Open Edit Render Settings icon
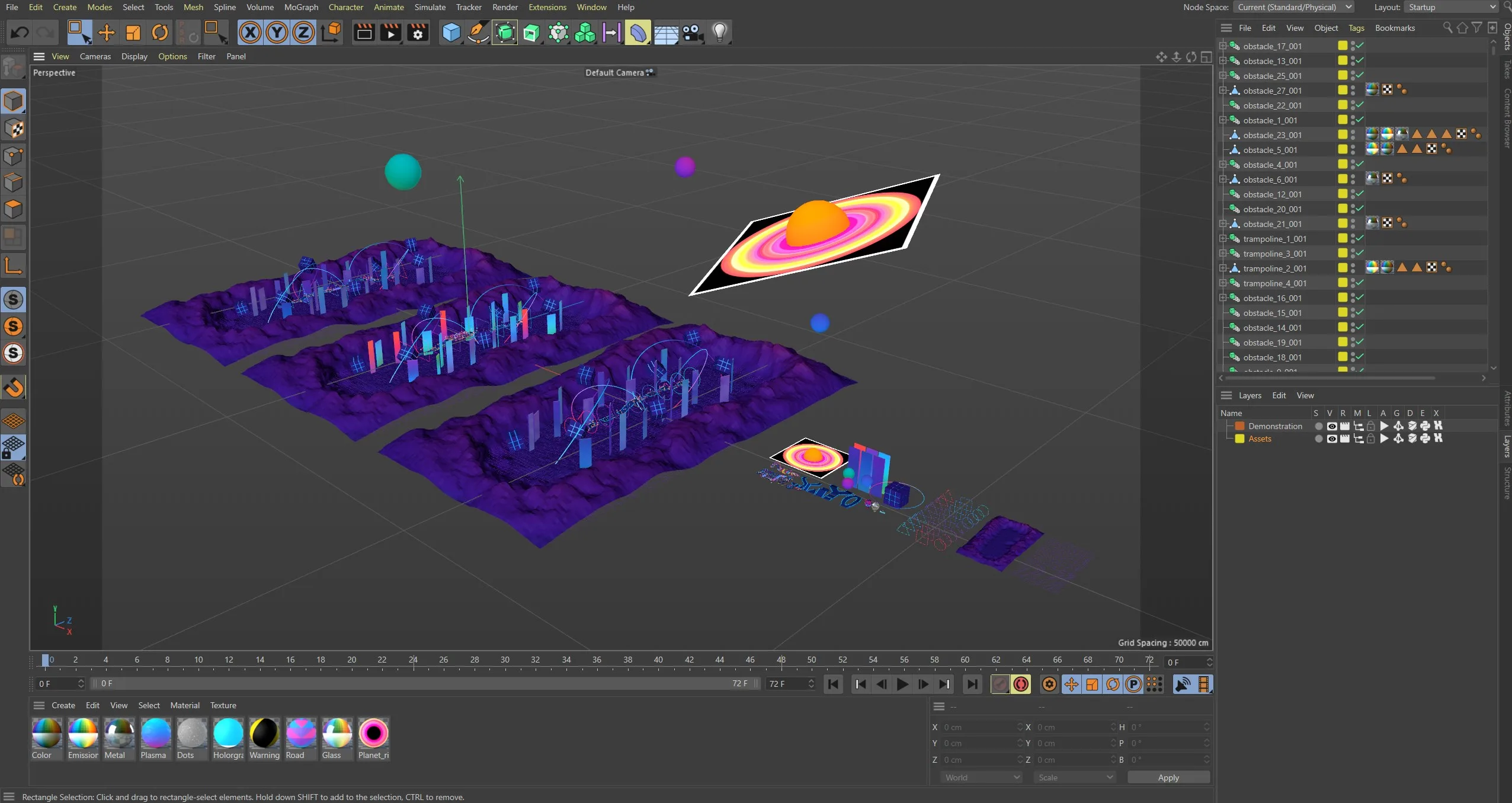 418,33
